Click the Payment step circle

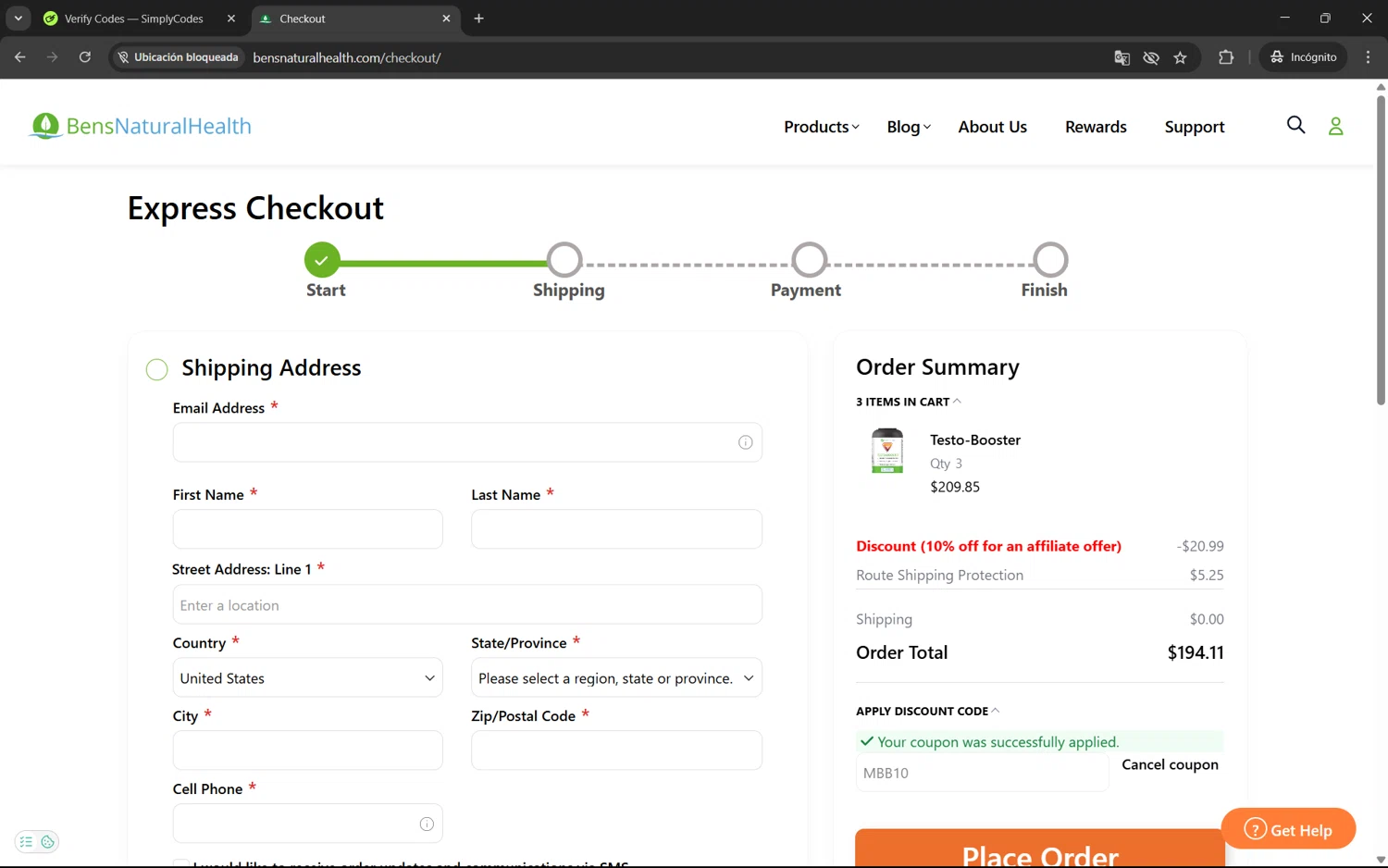coord(809,260)
